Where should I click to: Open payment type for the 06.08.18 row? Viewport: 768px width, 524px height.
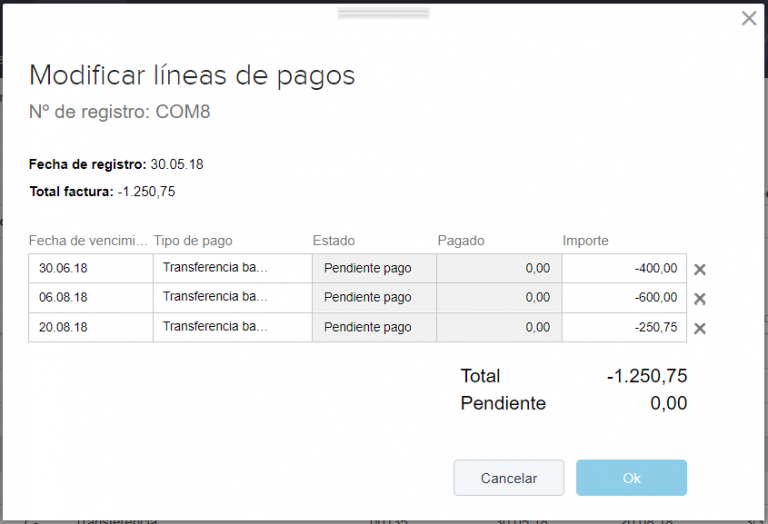(x=232, y=297)
